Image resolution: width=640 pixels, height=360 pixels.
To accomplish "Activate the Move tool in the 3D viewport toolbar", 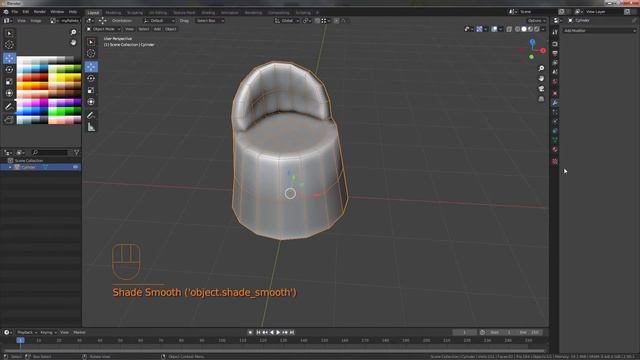I will click(91, 67).
